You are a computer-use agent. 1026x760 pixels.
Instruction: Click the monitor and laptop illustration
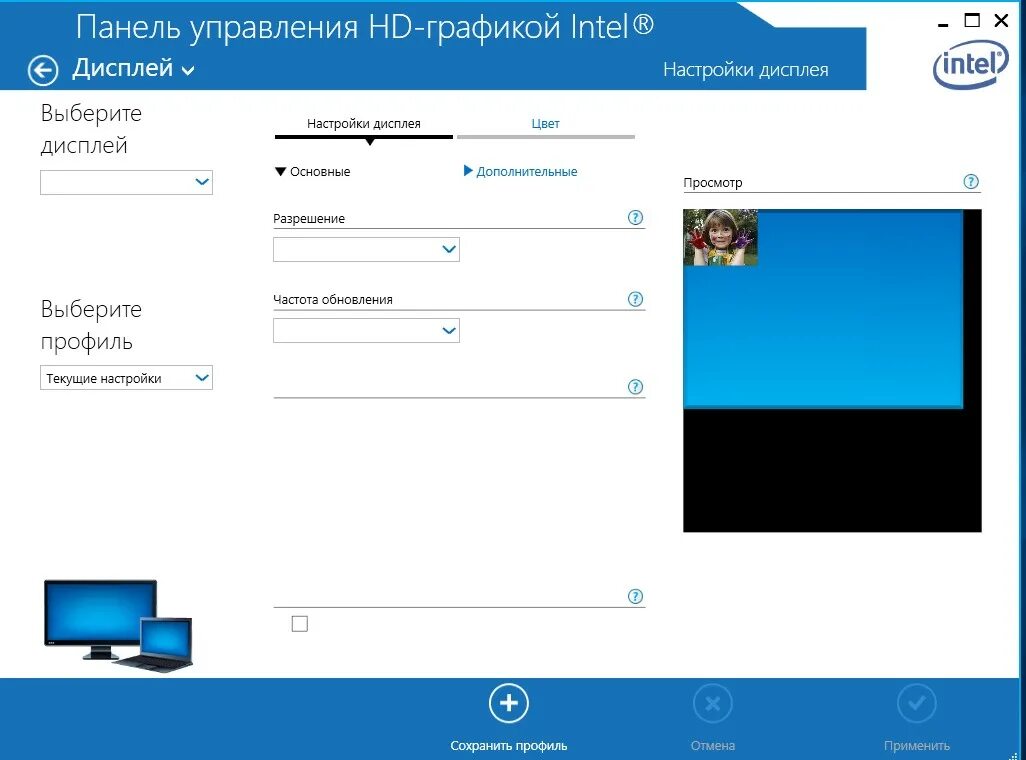click(118, 626)
